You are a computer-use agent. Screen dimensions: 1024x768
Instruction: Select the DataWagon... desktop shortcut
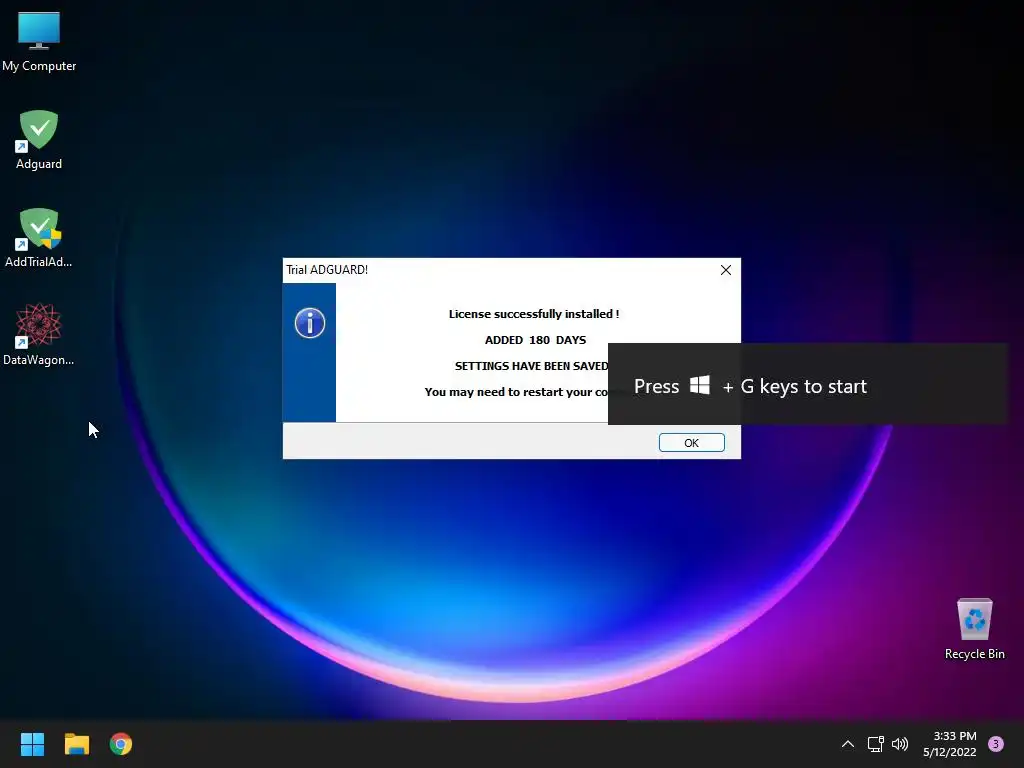(39, 336)
